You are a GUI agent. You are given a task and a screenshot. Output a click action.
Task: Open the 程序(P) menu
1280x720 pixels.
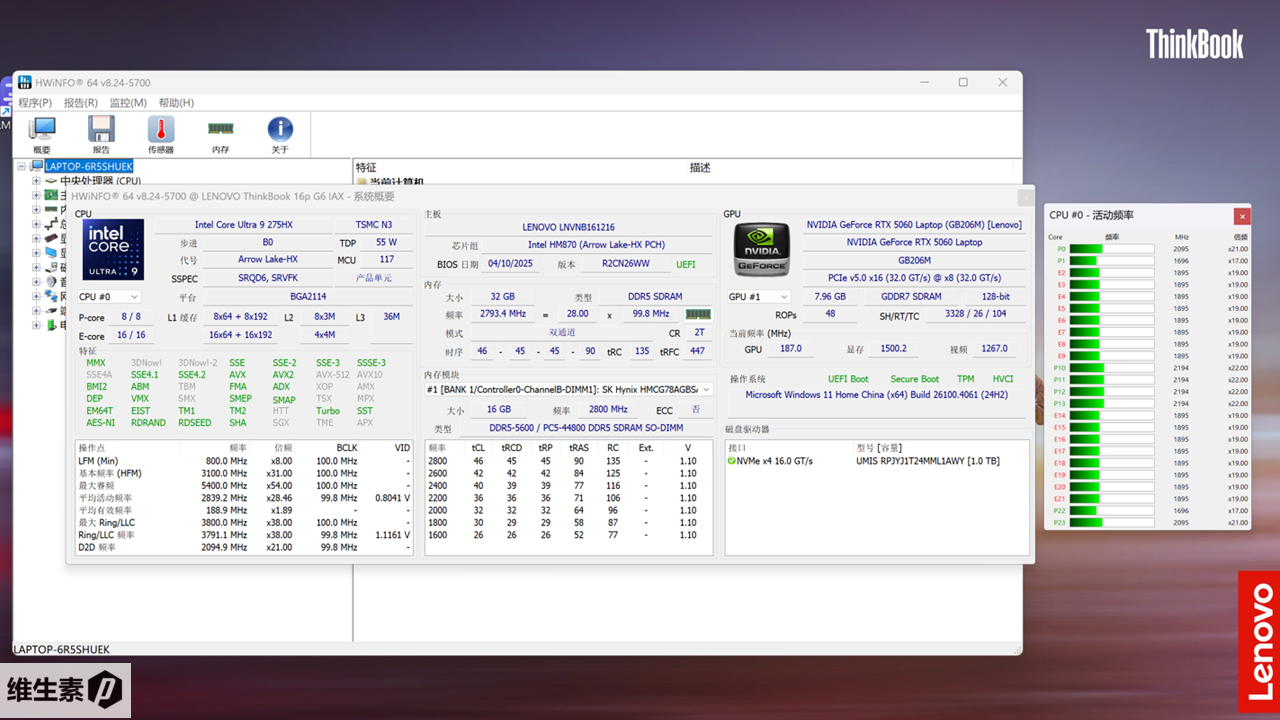[x=35, y=103]
